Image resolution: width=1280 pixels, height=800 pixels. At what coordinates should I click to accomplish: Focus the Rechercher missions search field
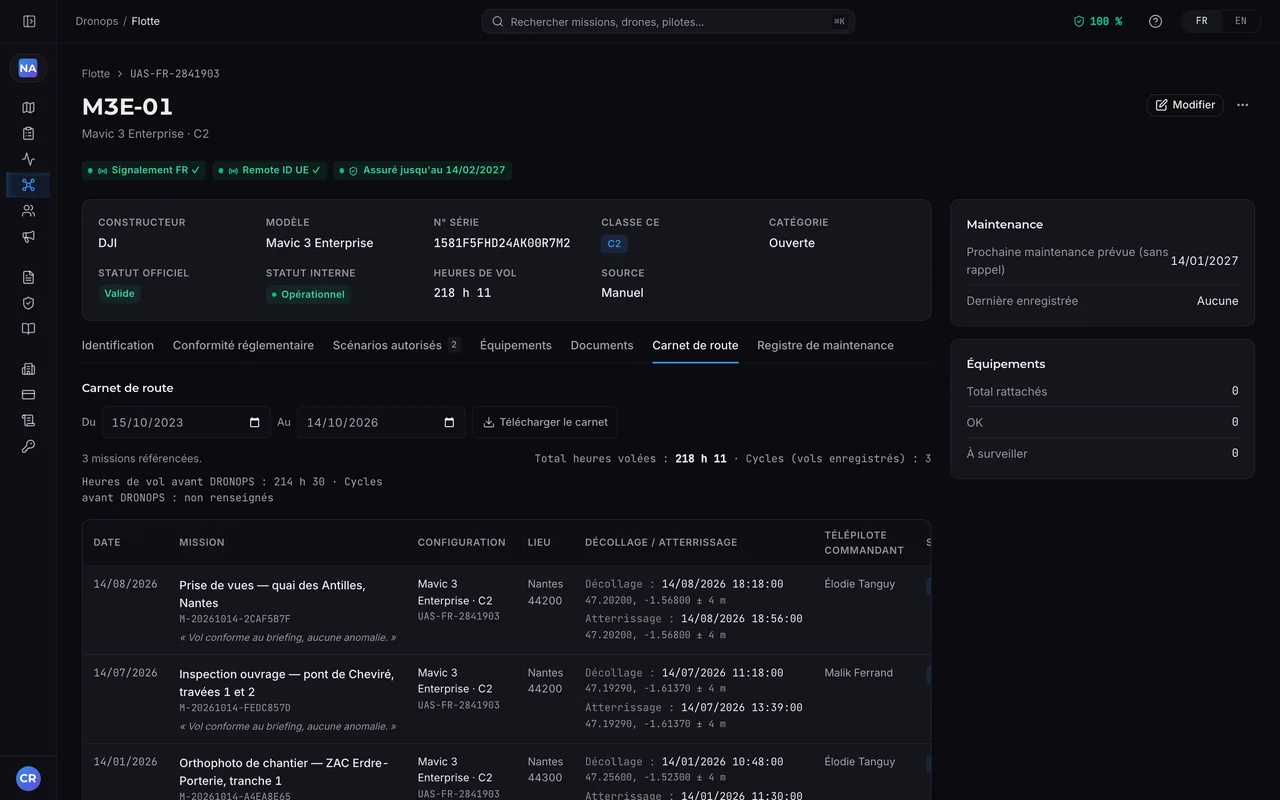pos(668,21)
